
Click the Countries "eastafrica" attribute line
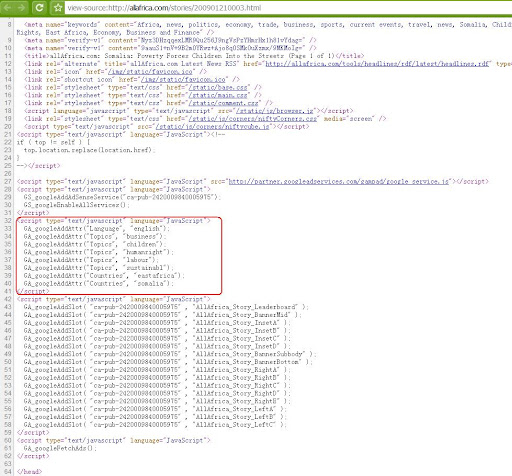pyautogui.click(x=104, y=276)
